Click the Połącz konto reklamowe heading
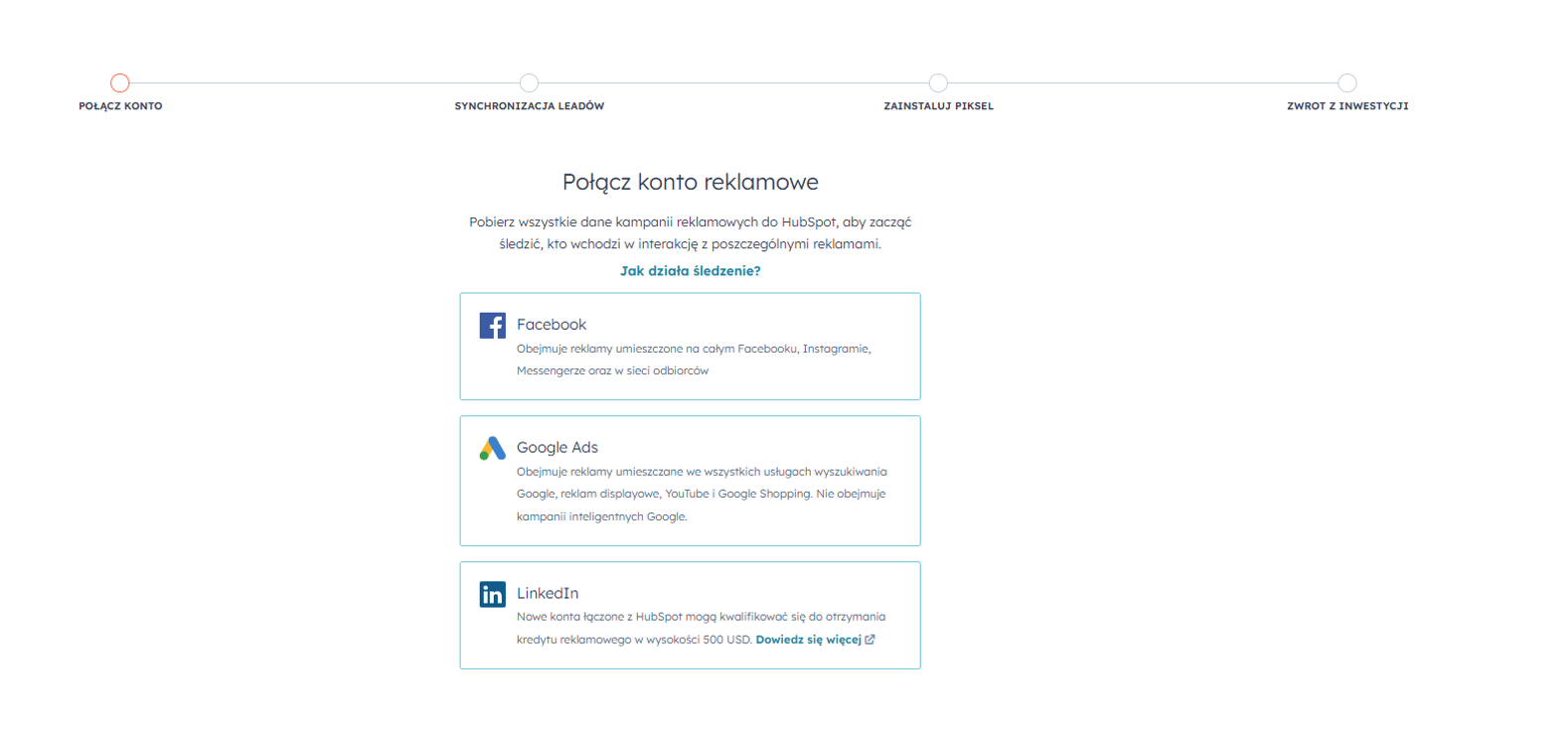This screenshot has height=729, width=1568. click(x=691, y=182)
